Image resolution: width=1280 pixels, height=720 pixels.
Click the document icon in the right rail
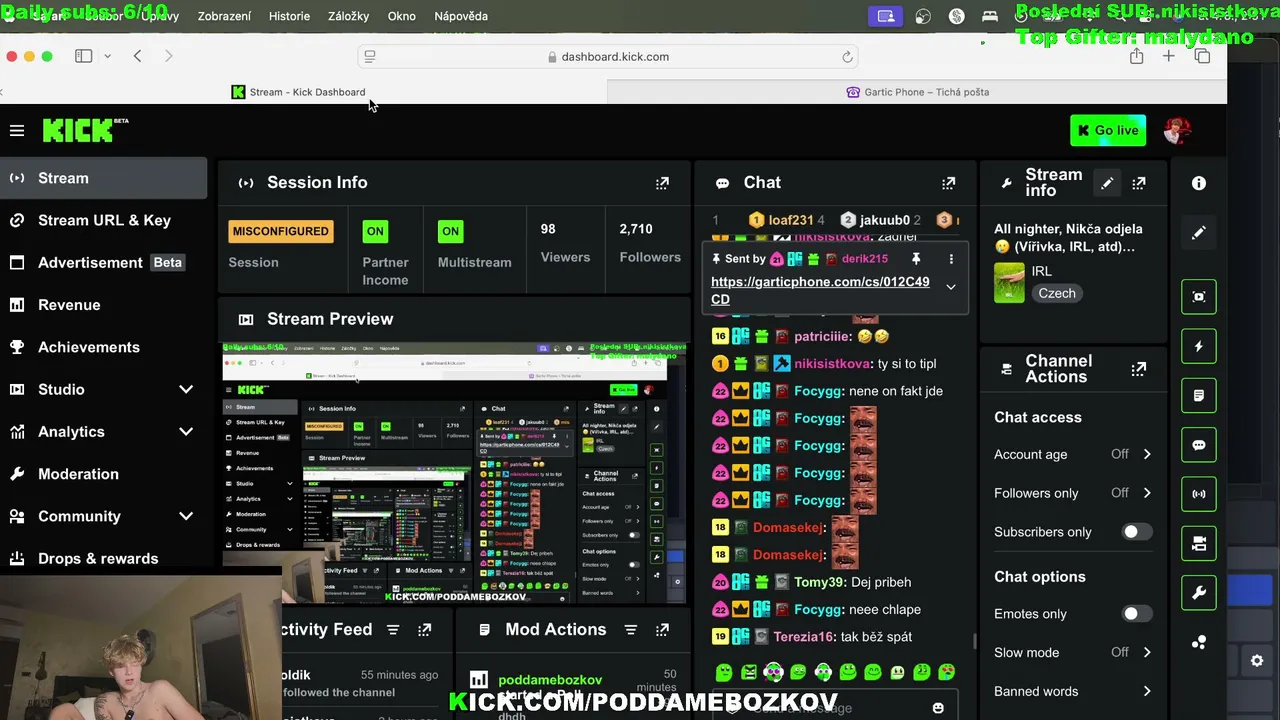1199,396
